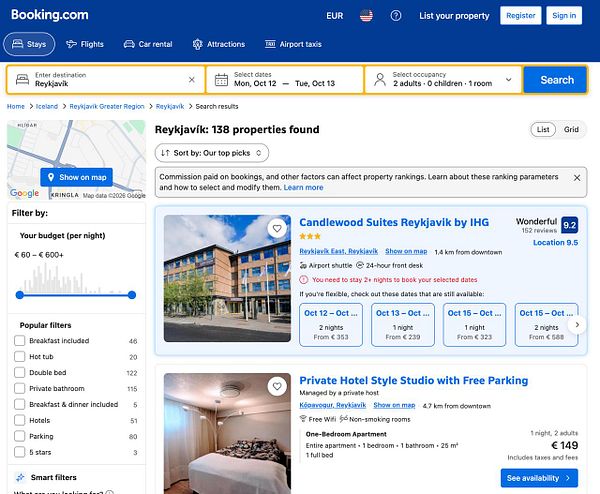The width and height of the screenshot is (600, 494).
Task: Open the help question mark icon
Action: pos(396,16)
